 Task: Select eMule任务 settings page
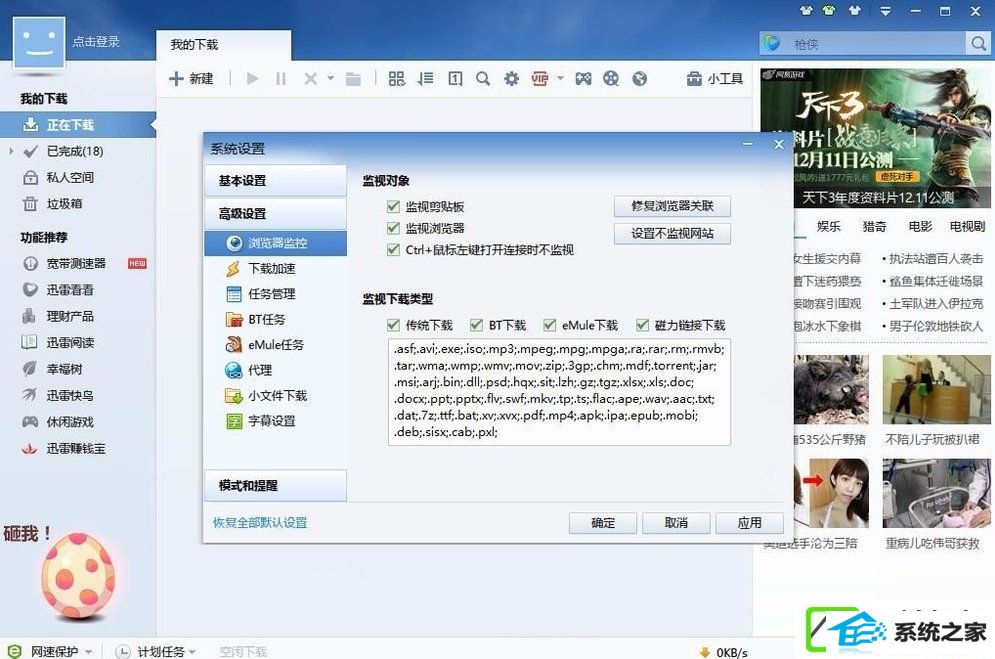[x=275, y=345]
